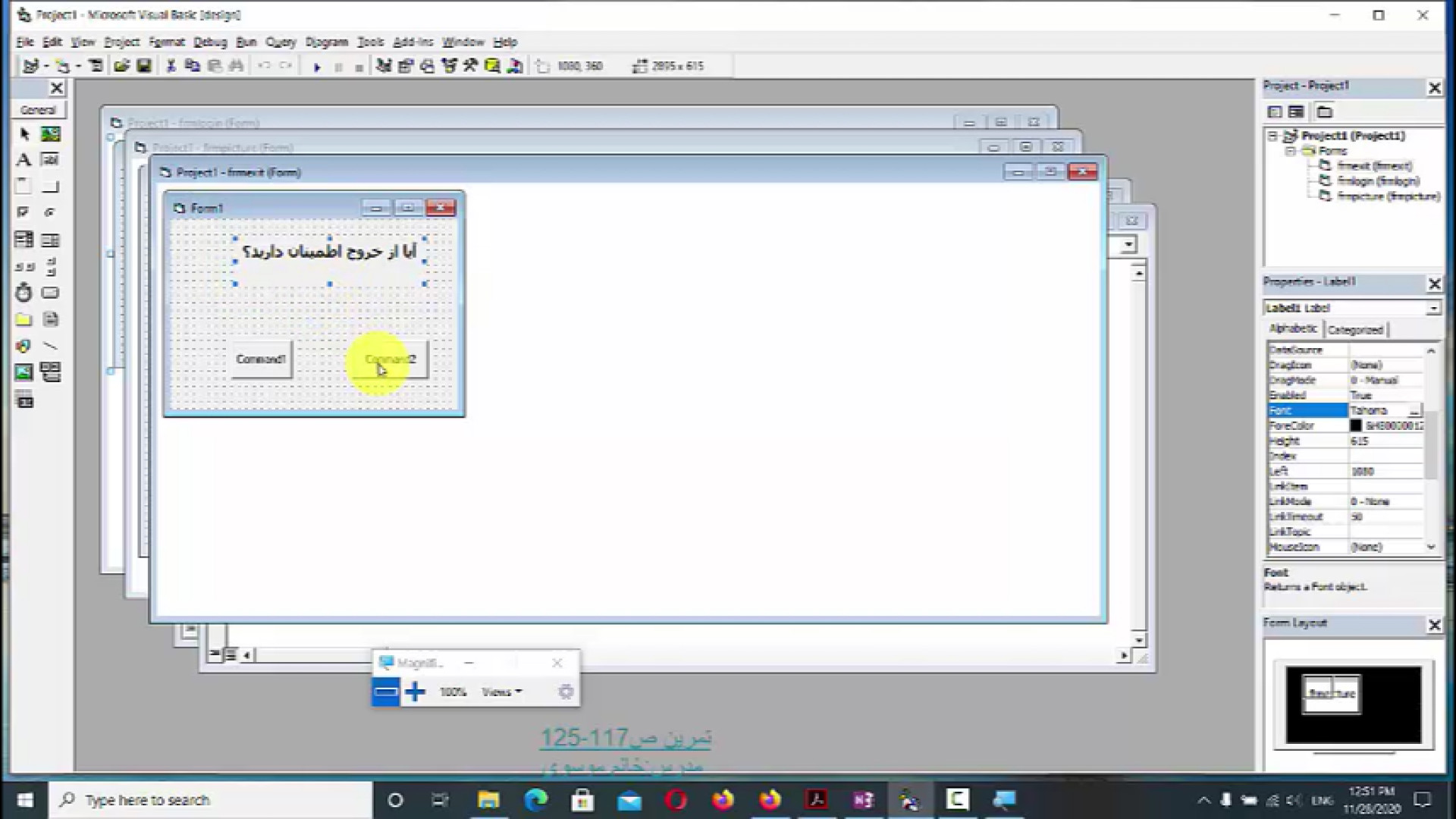Select the vertical scrollbar tool in toolbox
This screenshot has height=819, width=1456.
pyautogui.click(x=50, y=266)
